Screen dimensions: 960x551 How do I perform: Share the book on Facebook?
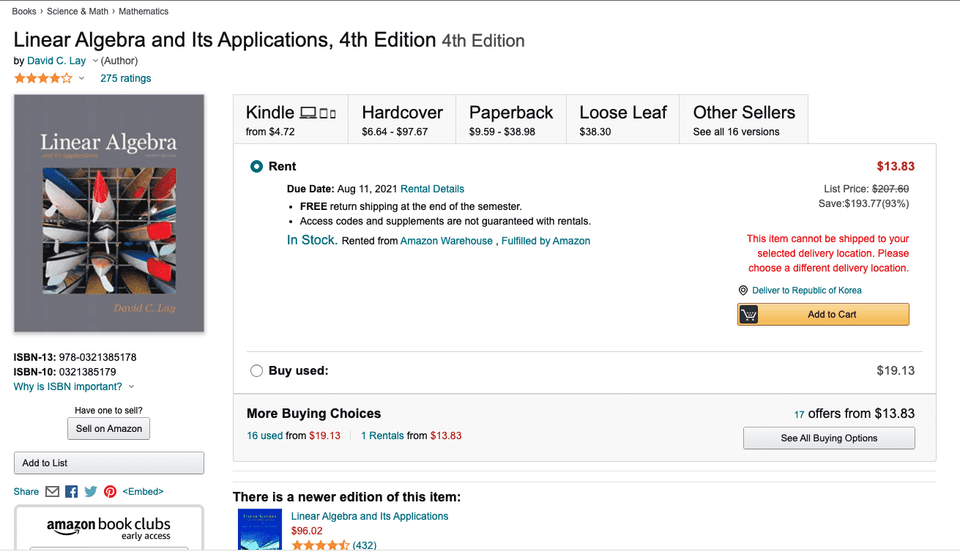click(72, 492)
